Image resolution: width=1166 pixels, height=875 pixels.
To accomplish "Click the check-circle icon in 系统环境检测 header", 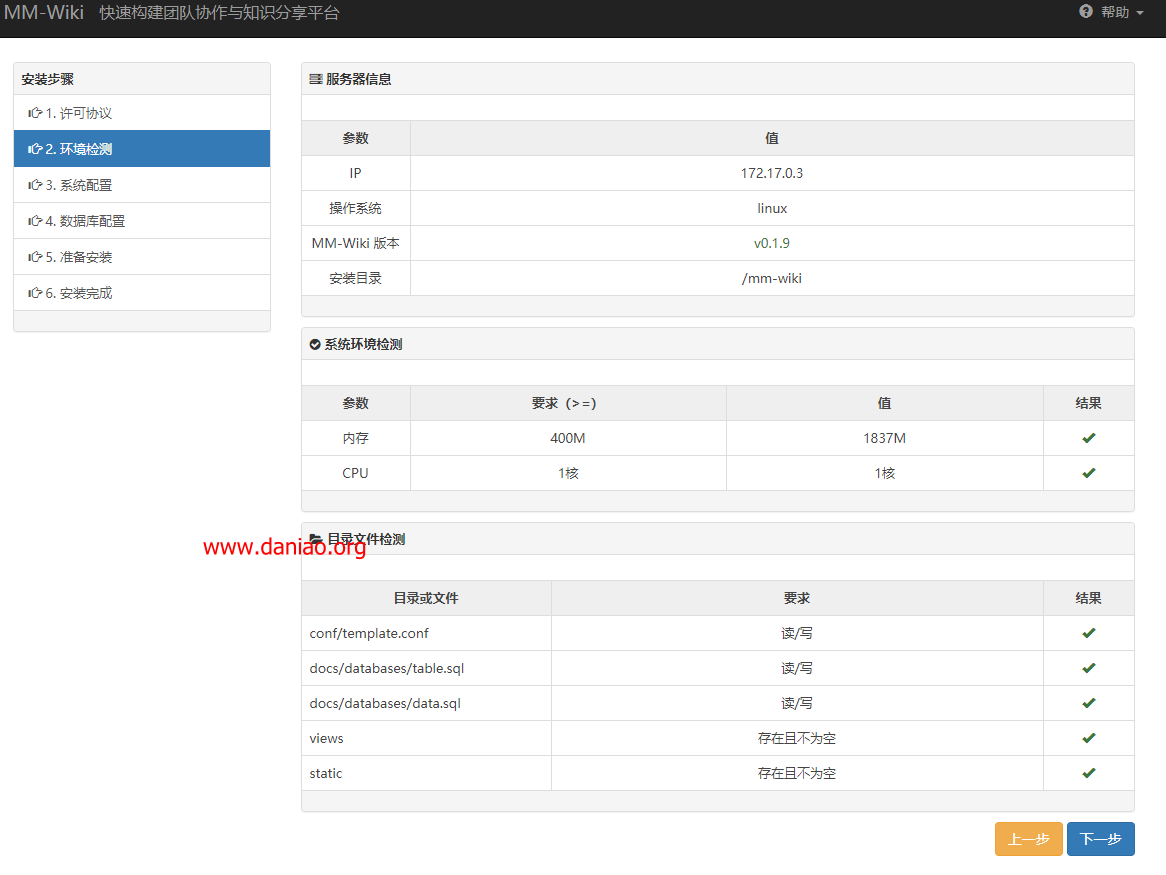I will 315,344.
